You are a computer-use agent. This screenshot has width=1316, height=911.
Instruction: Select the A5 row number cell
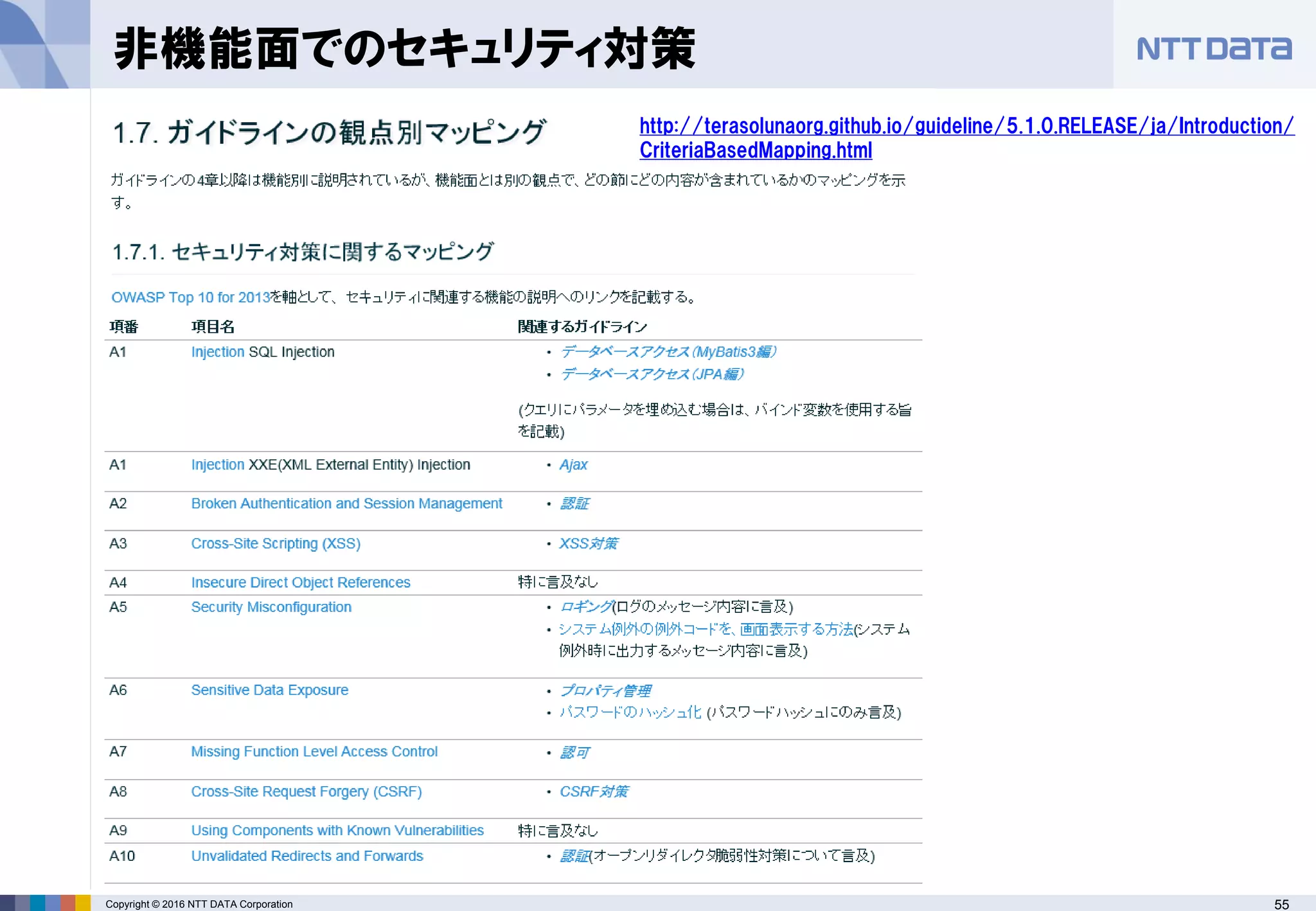(x=118, y=607)
